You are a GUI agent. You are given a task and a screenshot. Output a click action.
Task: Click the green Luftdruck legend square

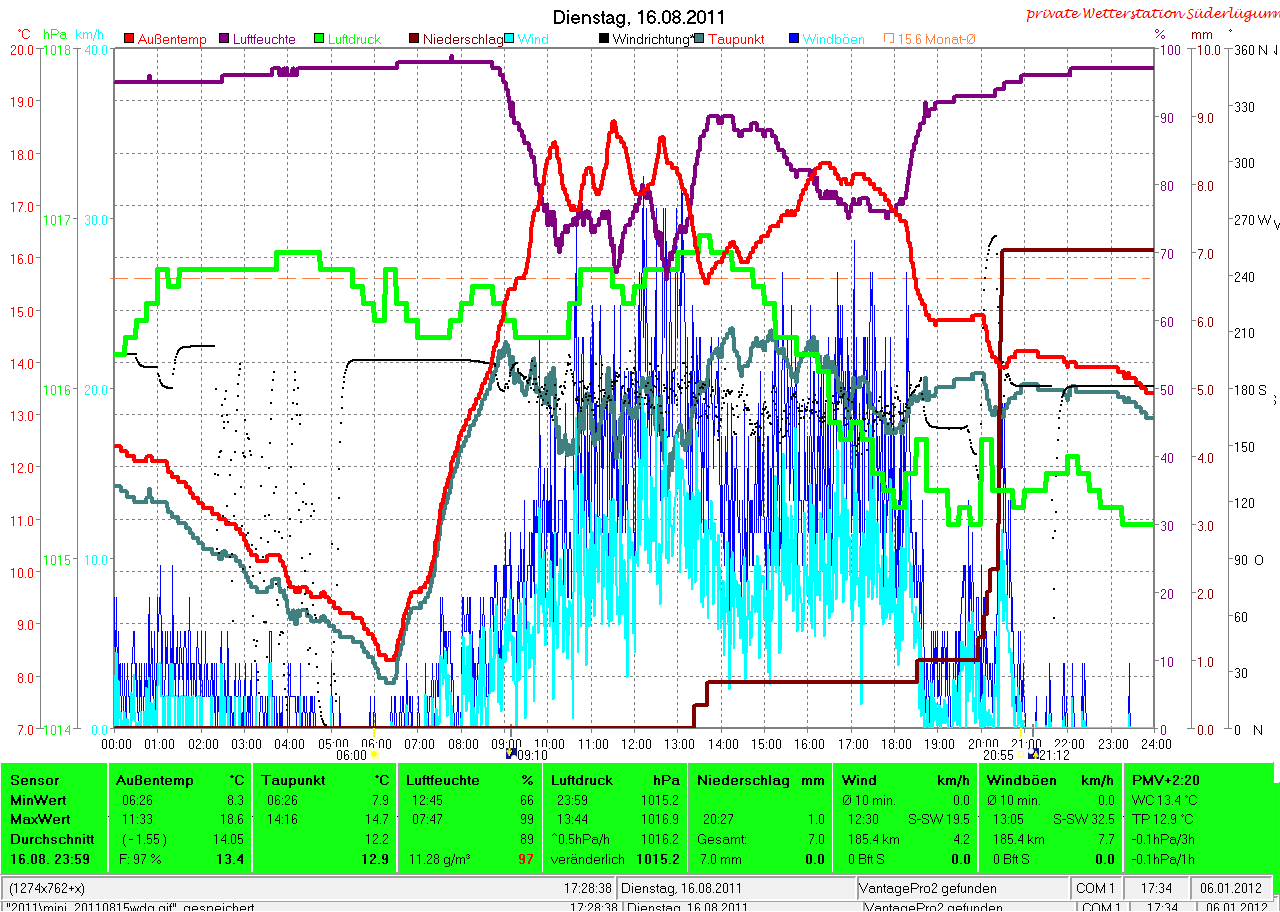(320, 39)
